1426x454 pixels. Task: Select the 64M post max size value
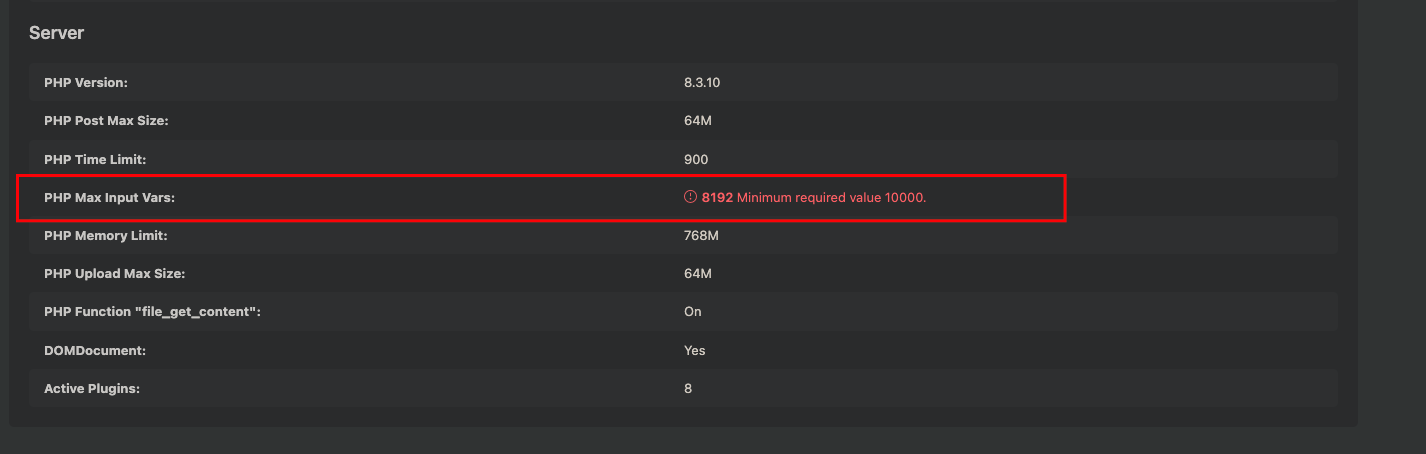[x=697, y=120]
